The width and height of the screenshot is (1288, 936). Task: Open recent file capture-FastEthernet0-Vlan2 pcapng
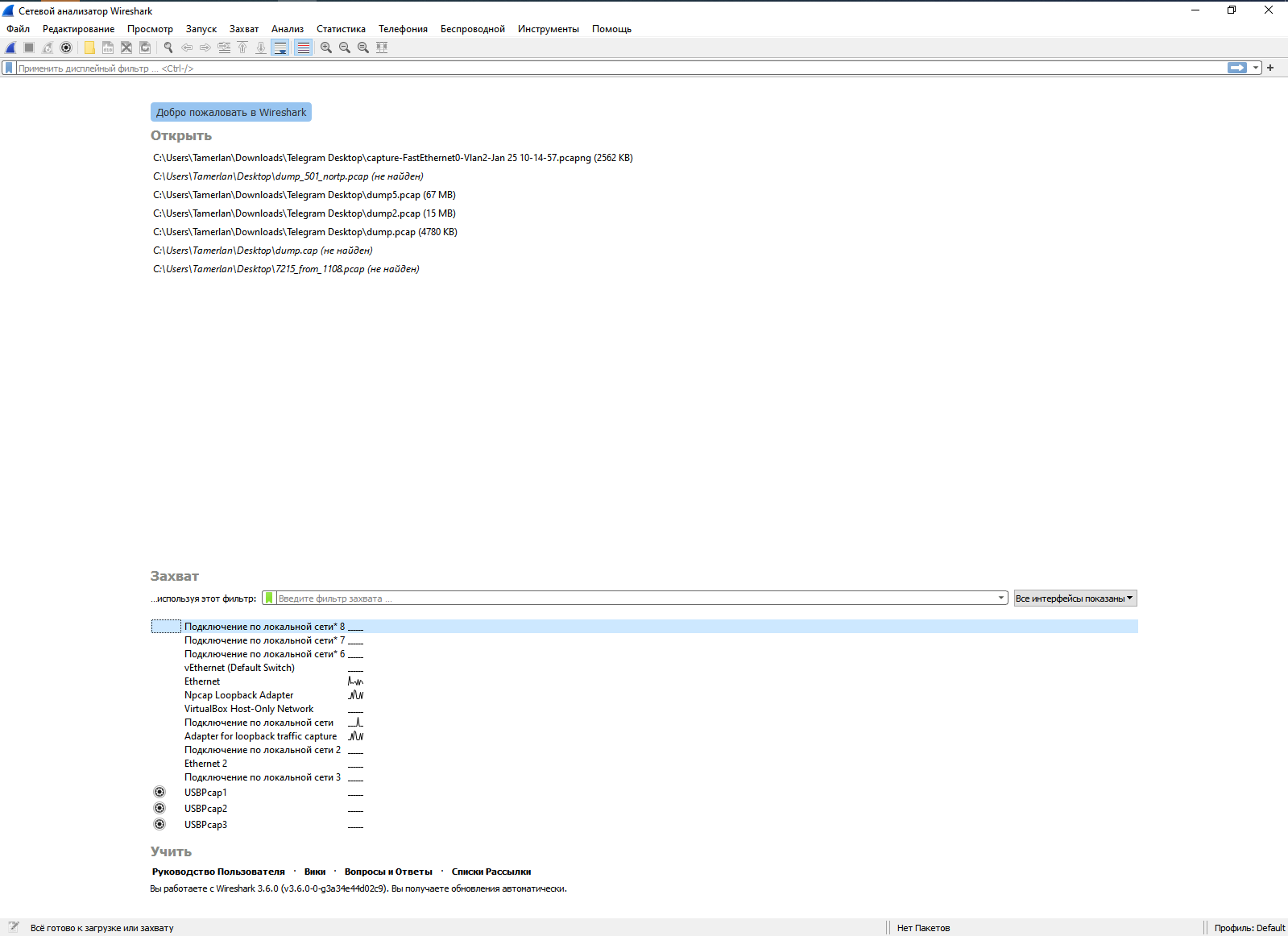pos(393,158)
